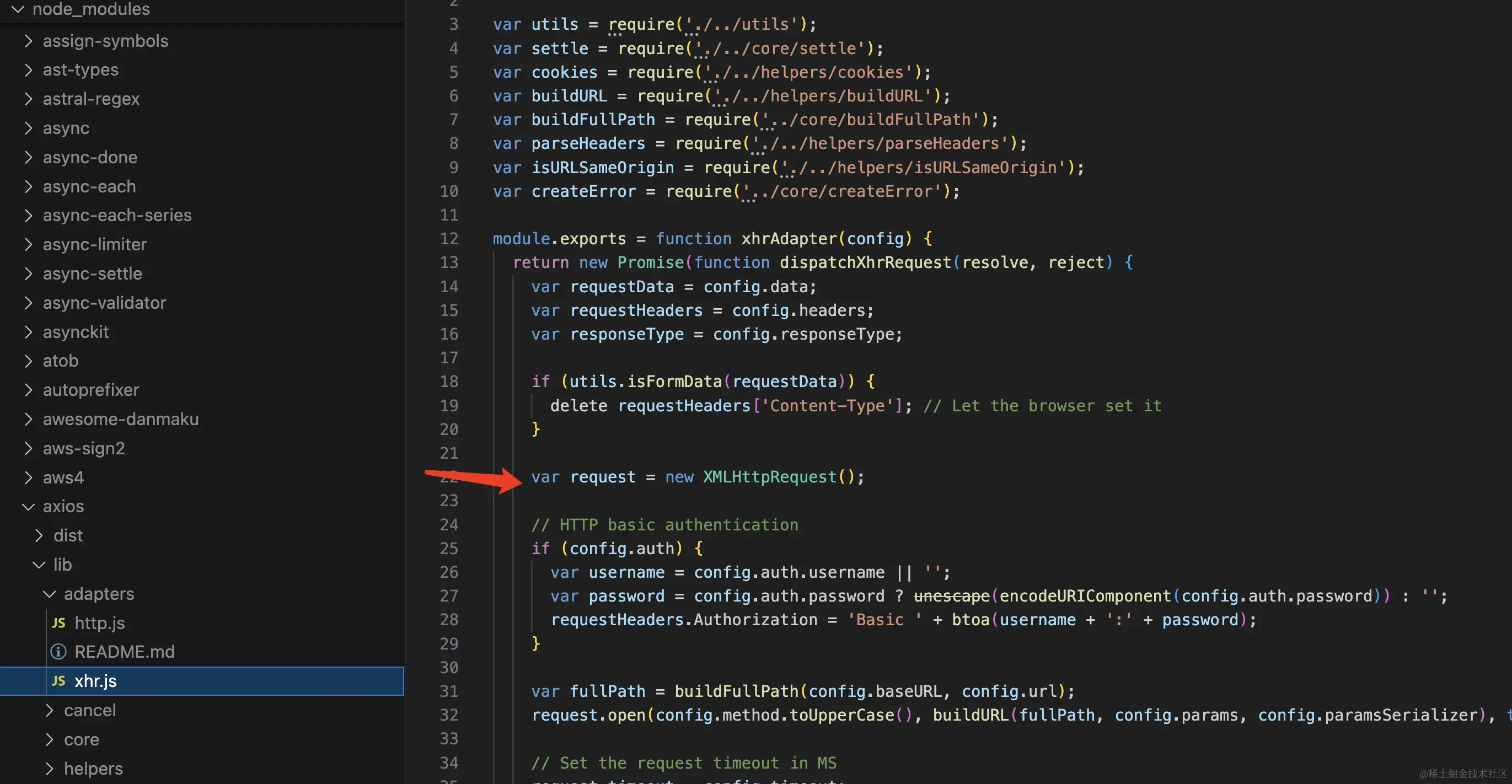Click the 'Content-Type' string literal

(x=828, y=405)
